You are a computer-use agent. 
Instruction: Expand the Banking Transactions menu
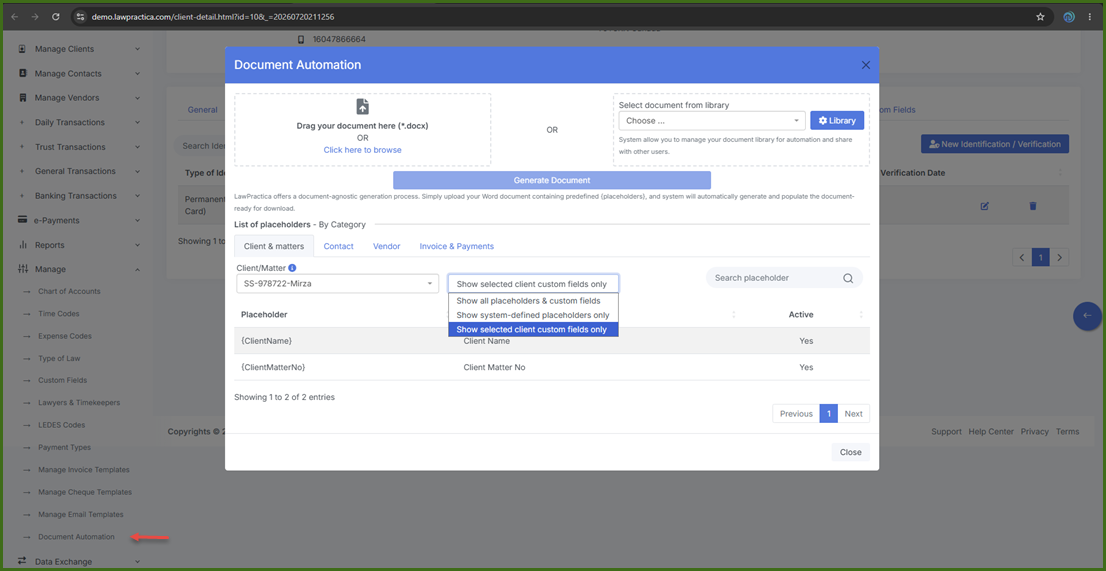[x=138, y=196]
